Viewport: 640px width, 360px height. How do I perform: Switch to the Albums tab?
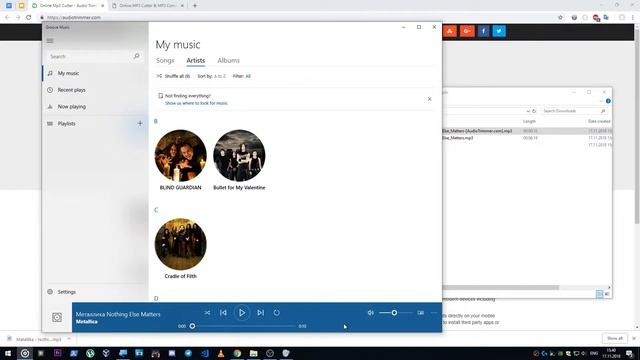[x=228, y=60]
